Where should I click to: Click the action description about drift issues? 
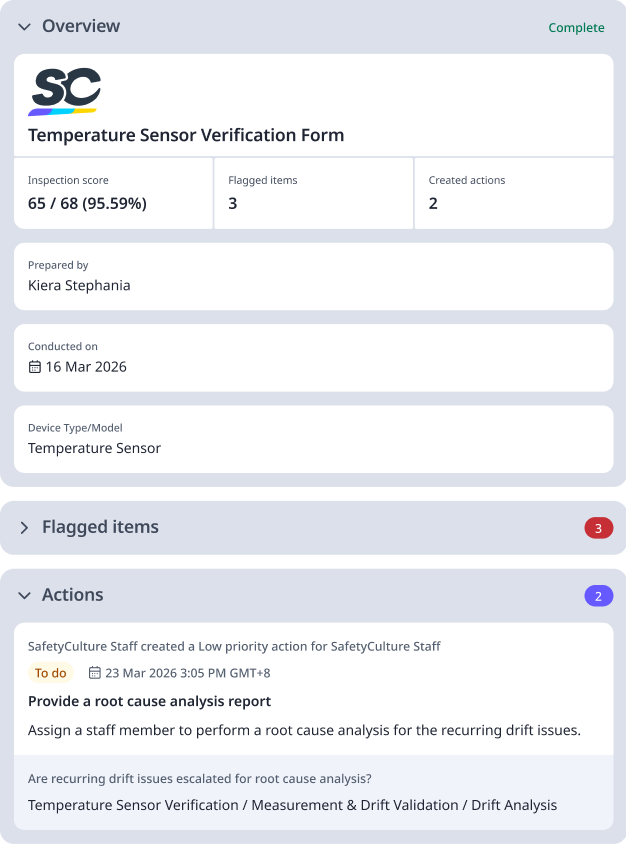pos(305,730)
